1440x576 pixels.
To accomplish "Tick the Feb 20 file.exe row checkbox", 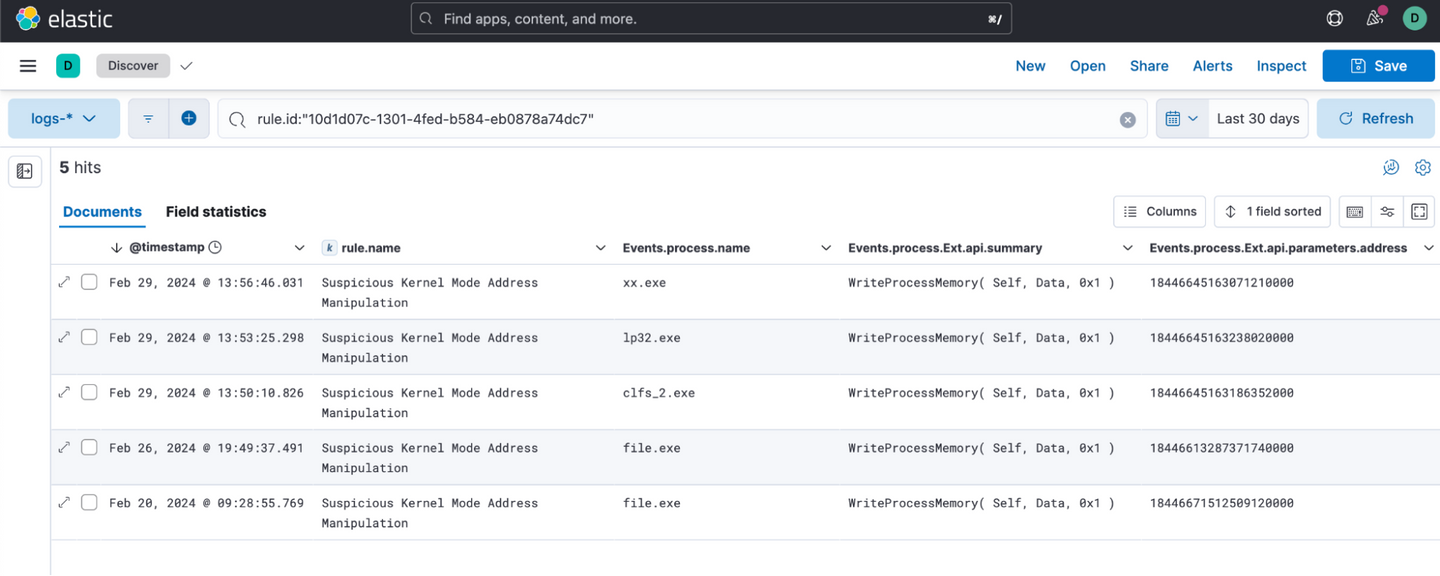I will pyautogui.click(x=89, y=502).
